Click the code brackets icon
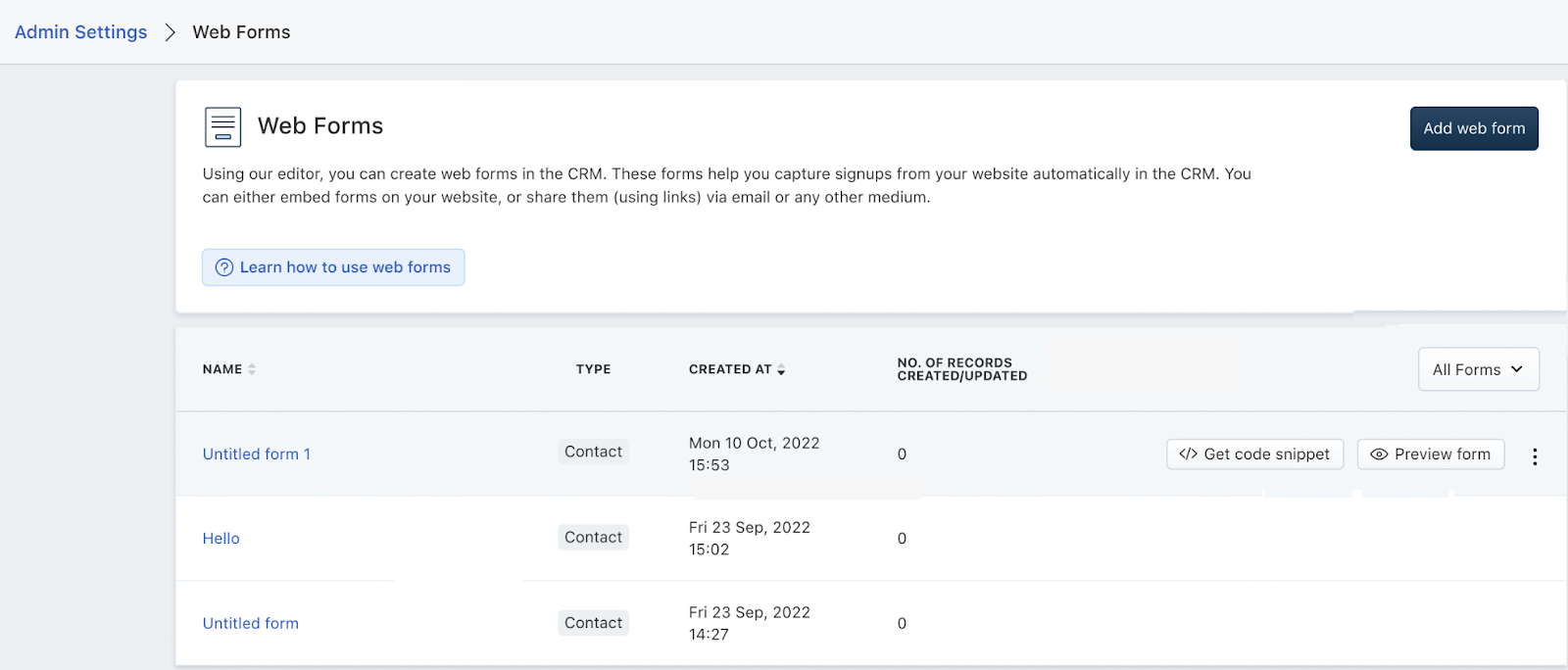Viewport: 1568px width, 670px height. pos(1188,455)
